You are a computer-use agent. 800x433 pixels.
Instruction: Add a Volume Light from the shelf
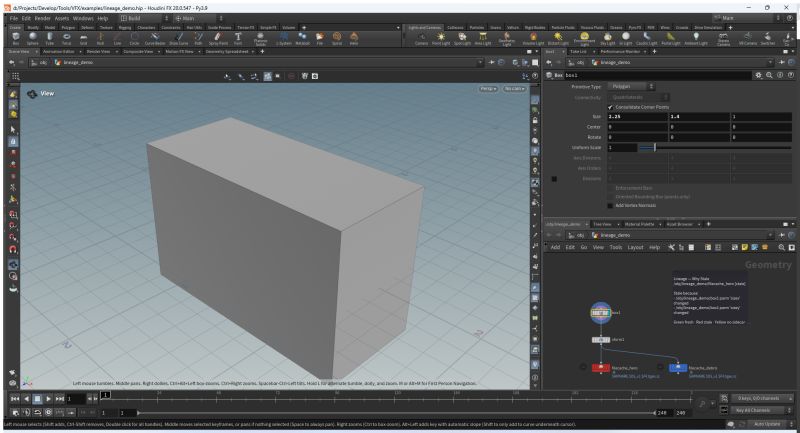pos(533,38)
